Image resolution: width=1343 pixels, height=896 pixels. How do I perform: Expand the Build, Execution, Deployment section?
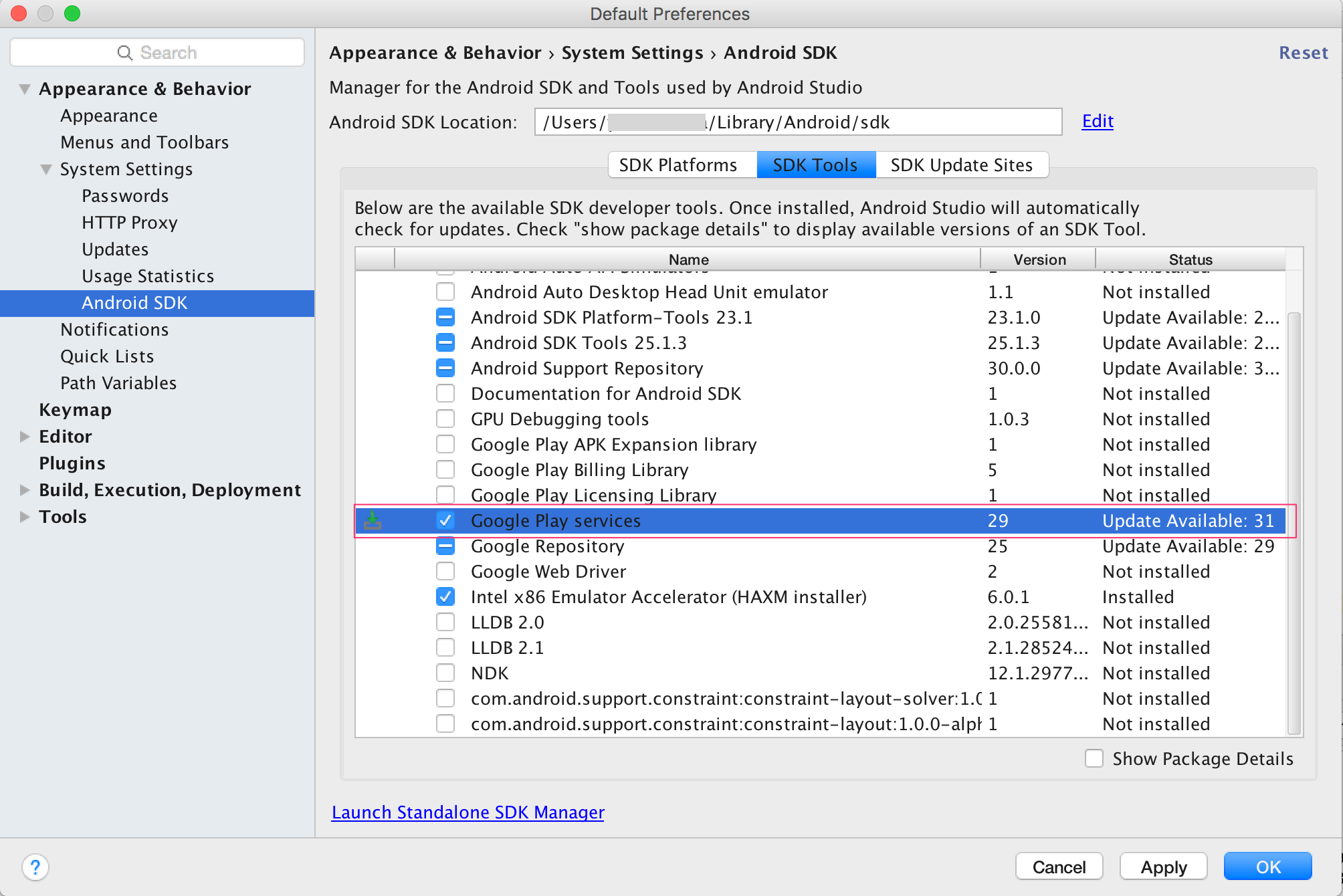tap(25, 490)
